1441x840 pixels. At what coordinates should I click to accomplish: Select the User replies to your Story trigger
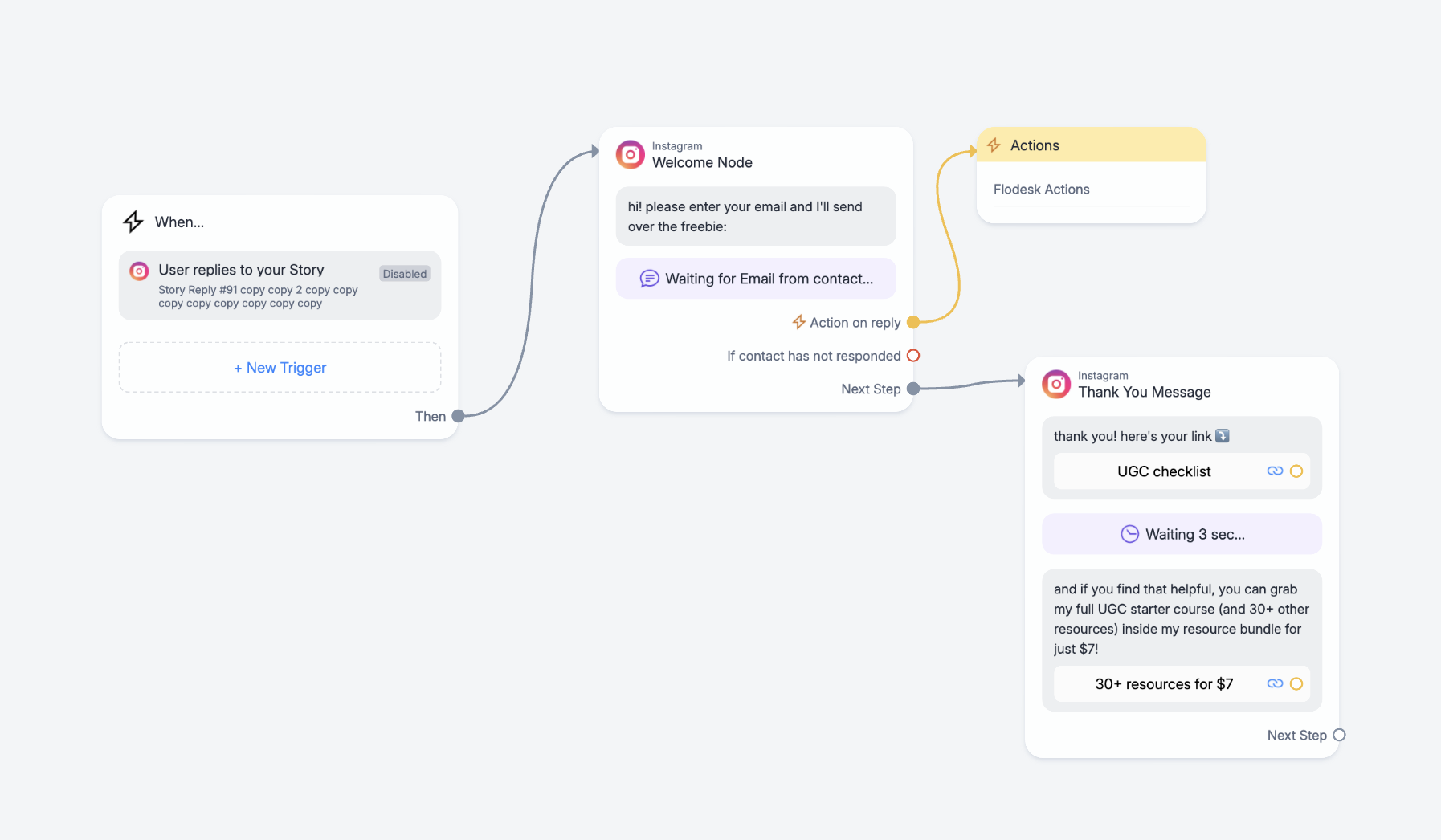(280, 286)
